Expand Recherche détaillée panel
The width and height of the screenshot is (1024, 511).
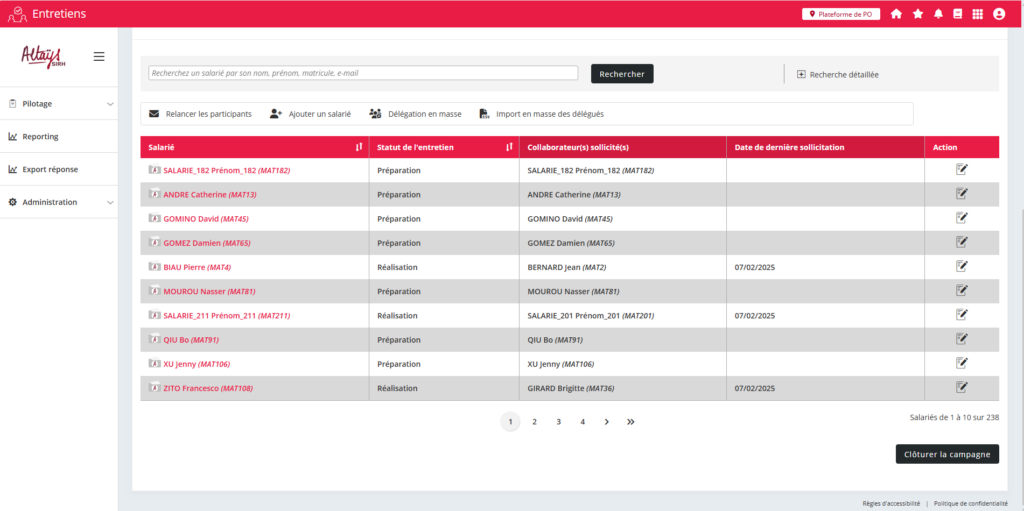point(838,74)
